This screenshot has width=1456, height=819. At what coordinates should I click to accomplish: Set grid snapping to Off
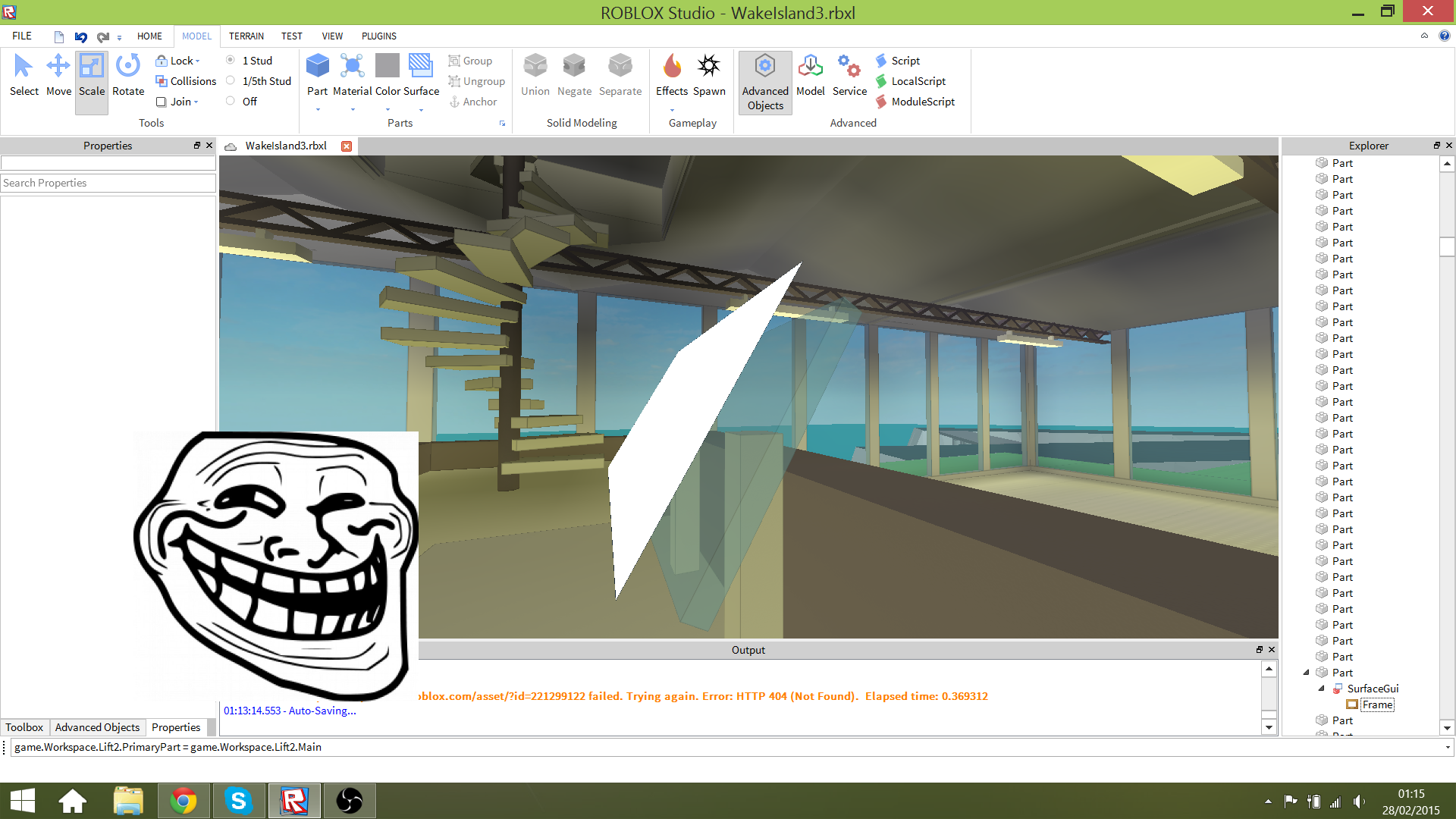[231, 101]
